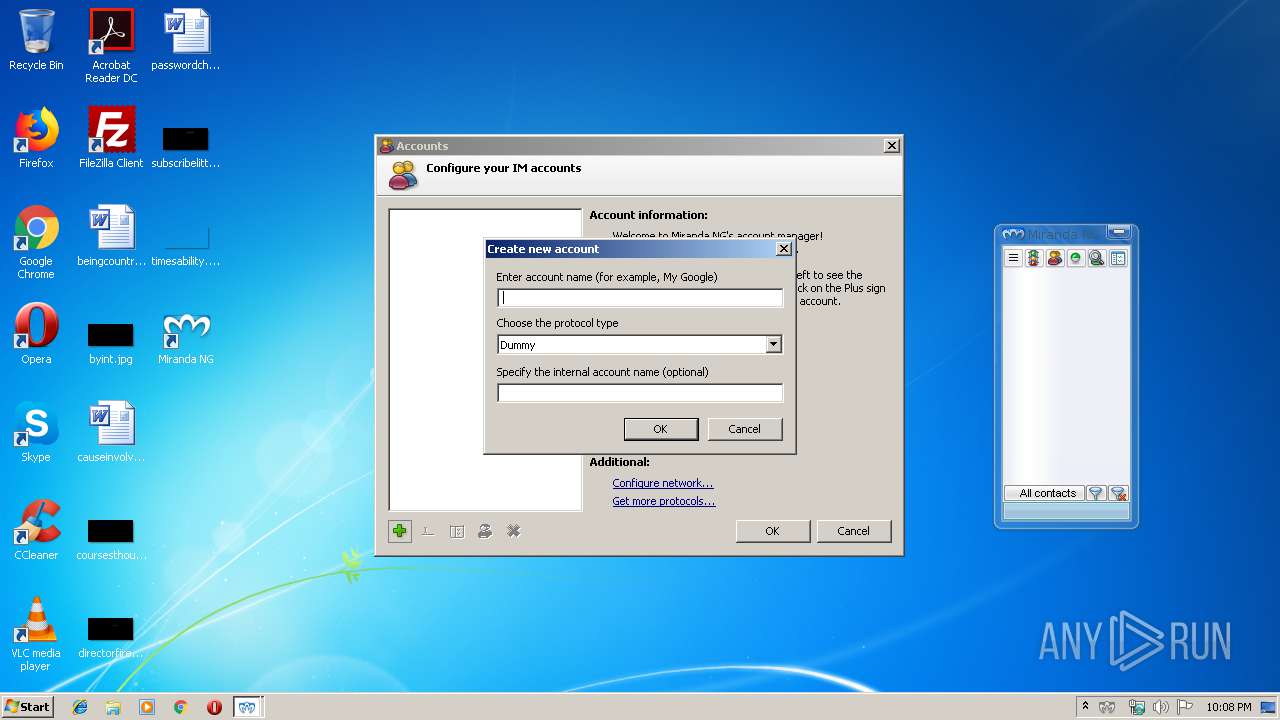The height and width of the screenshot is (720, 1280).
Task: Show hidden tray icons arrow
Action: pyautogui.click(x=1085, y=707)
